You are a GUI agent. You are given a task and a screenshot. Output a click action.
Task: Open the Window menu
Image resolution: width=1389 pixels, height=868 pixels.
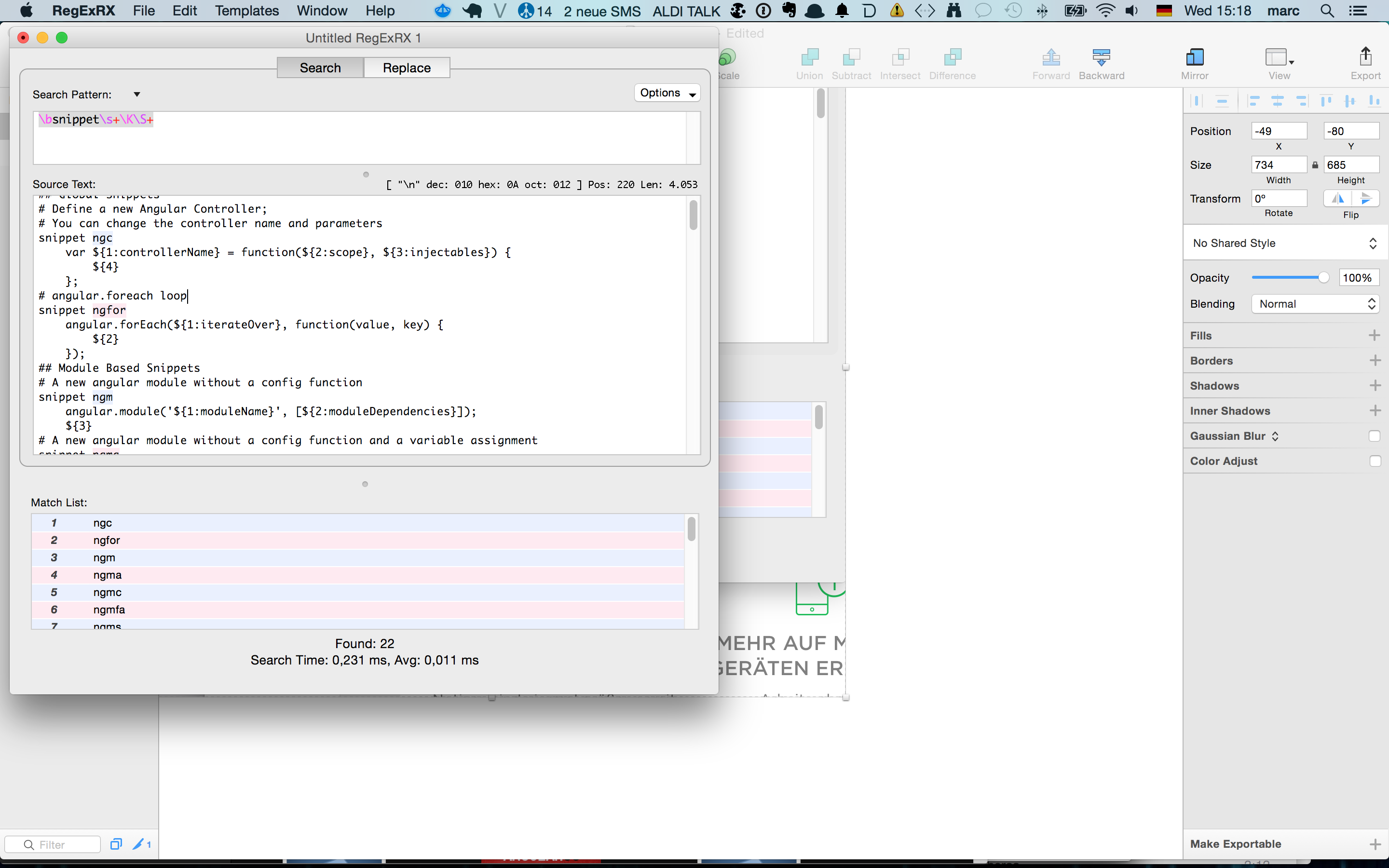pos(321,11)
